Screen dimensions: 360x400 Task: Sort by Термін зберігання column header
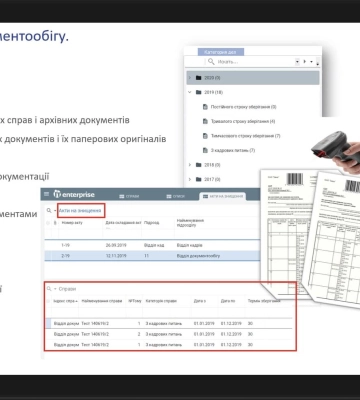pos(264,301)
